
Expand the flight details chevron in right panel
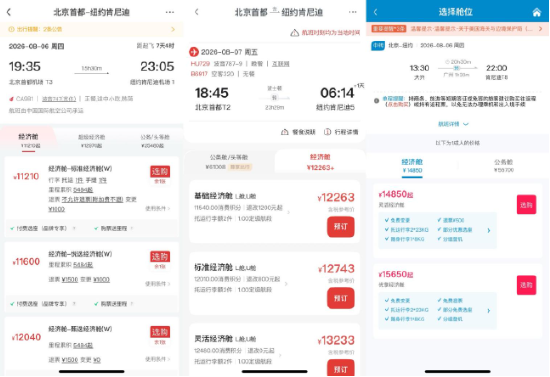click(466, 124)
